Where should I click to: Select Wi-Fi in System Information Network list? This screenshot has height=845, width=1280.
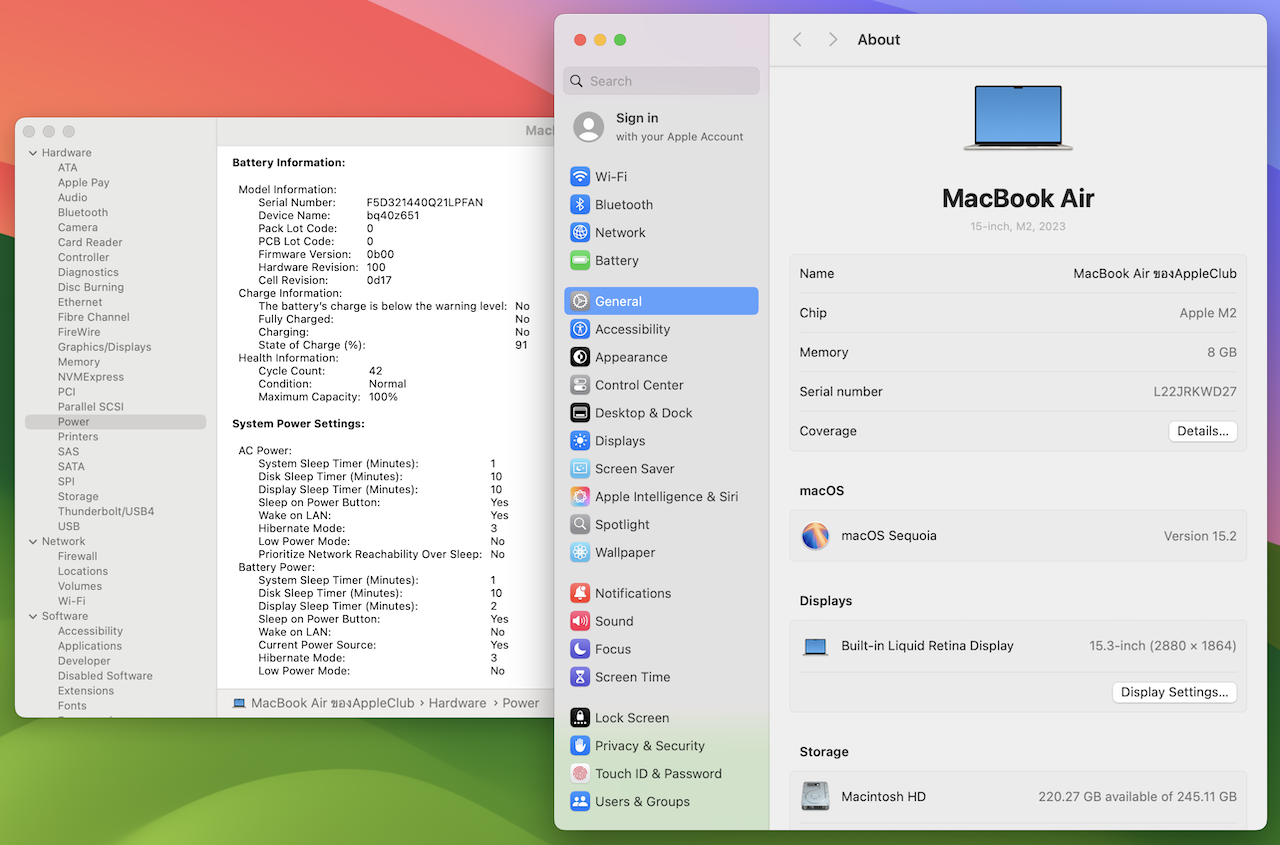72,602
